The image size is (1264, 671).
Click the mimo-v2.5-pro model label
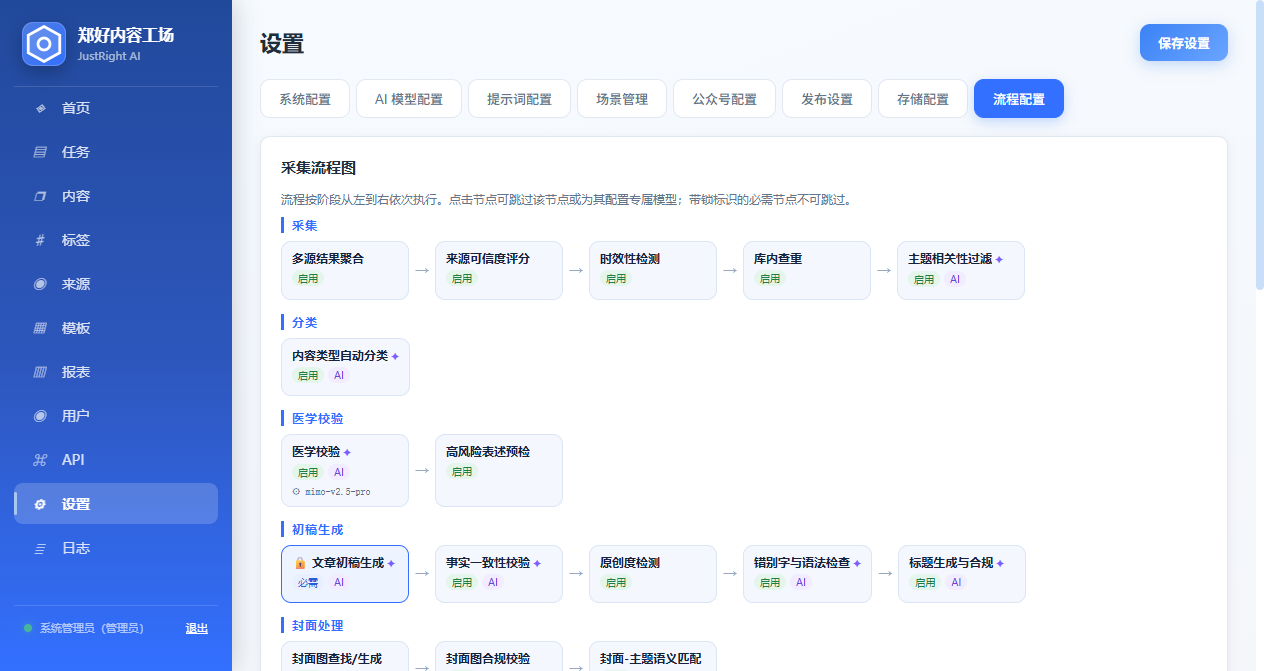tap(337, 492)
